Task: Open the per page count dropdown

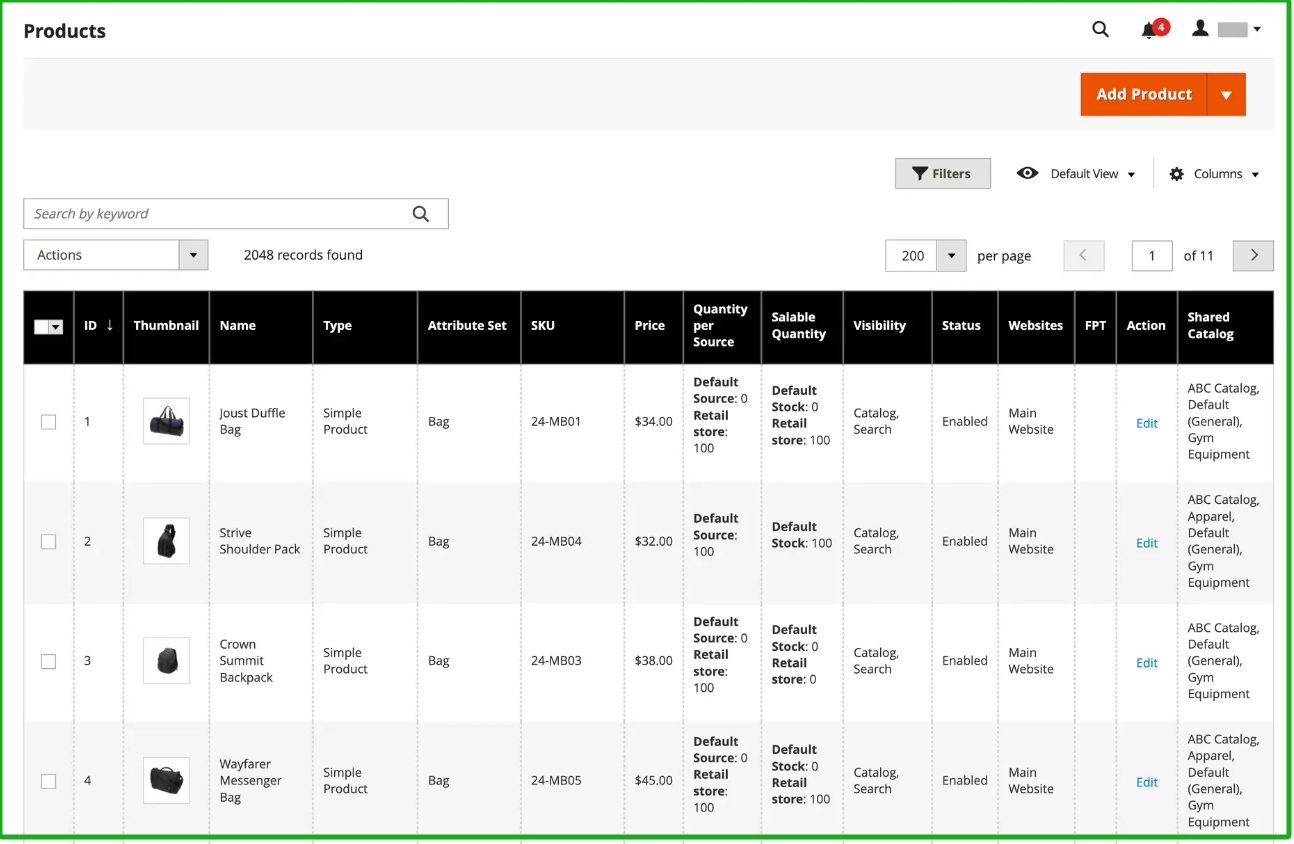Action: point(951,256)
